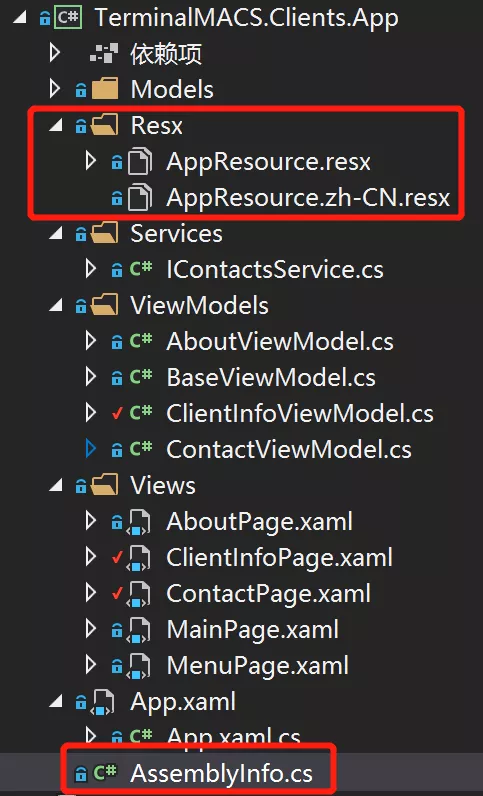This screenshot has width=483, height=796.
Task: Select MenuPage.xaml file
Action: (x=257, y=666)
